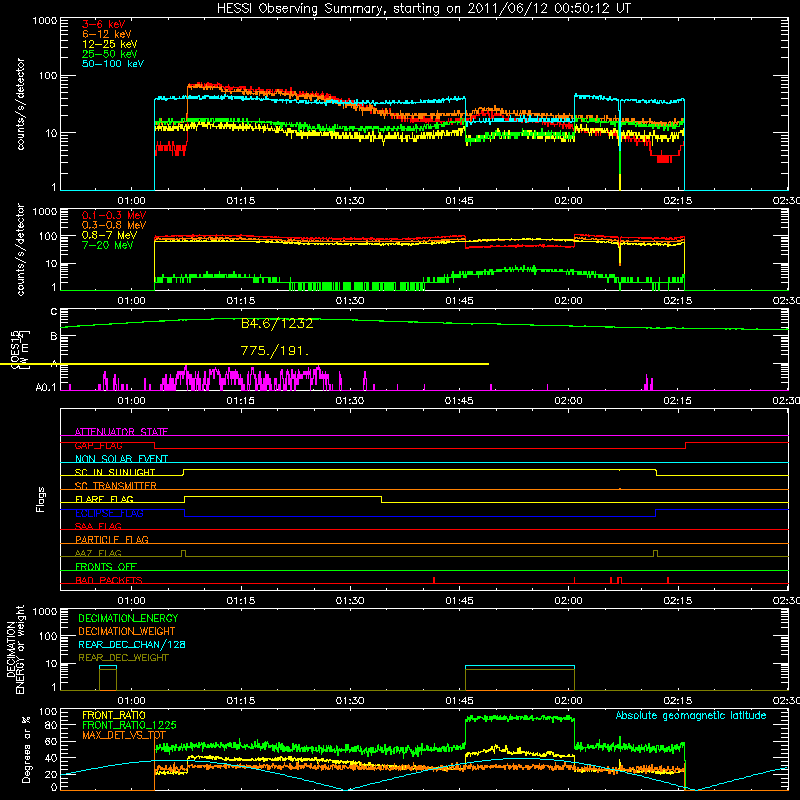
Task: Click the ECLIPSE_FLAG label
Action: tap(109, 513)
